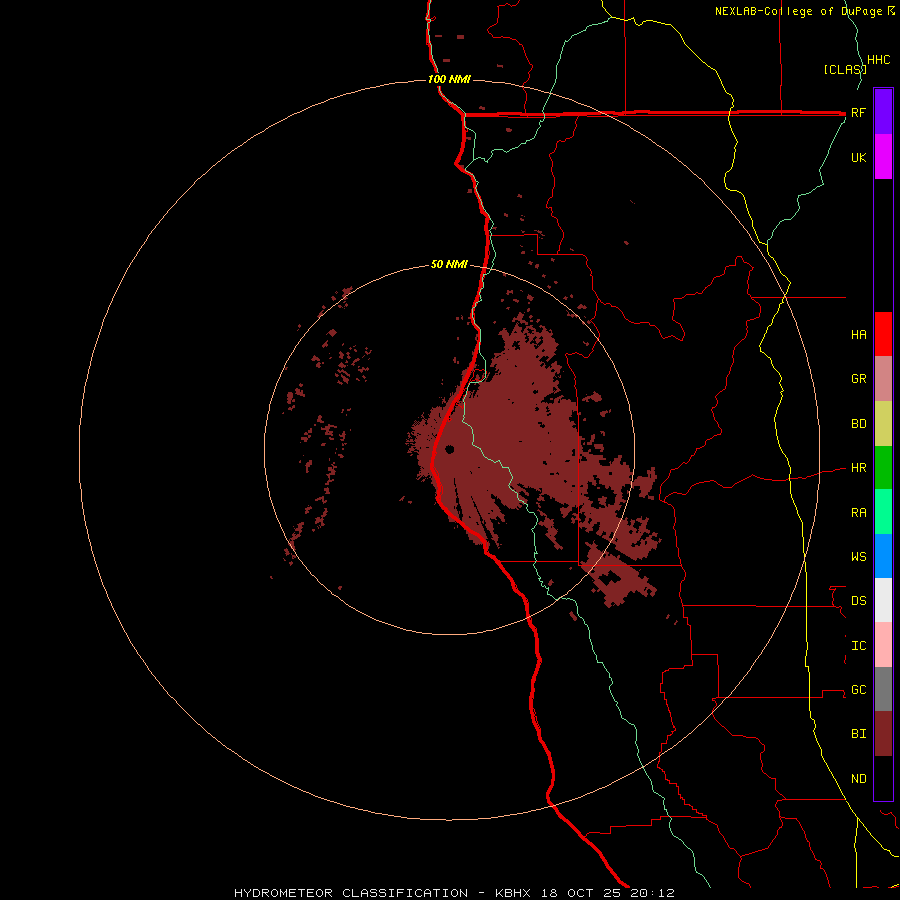Click the HHC product code label
The height and width of the screenshot is (900, 900).
pos(879,60)
